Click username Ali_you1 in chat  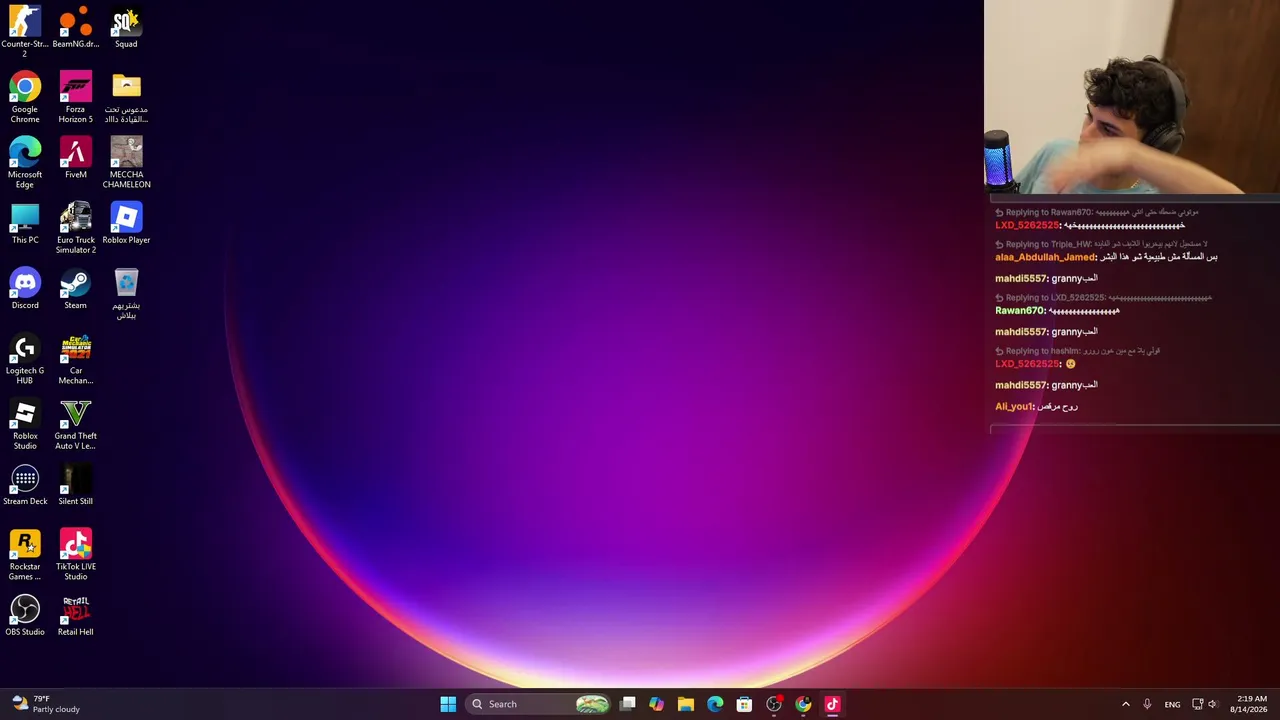(x=1014, y=407)
